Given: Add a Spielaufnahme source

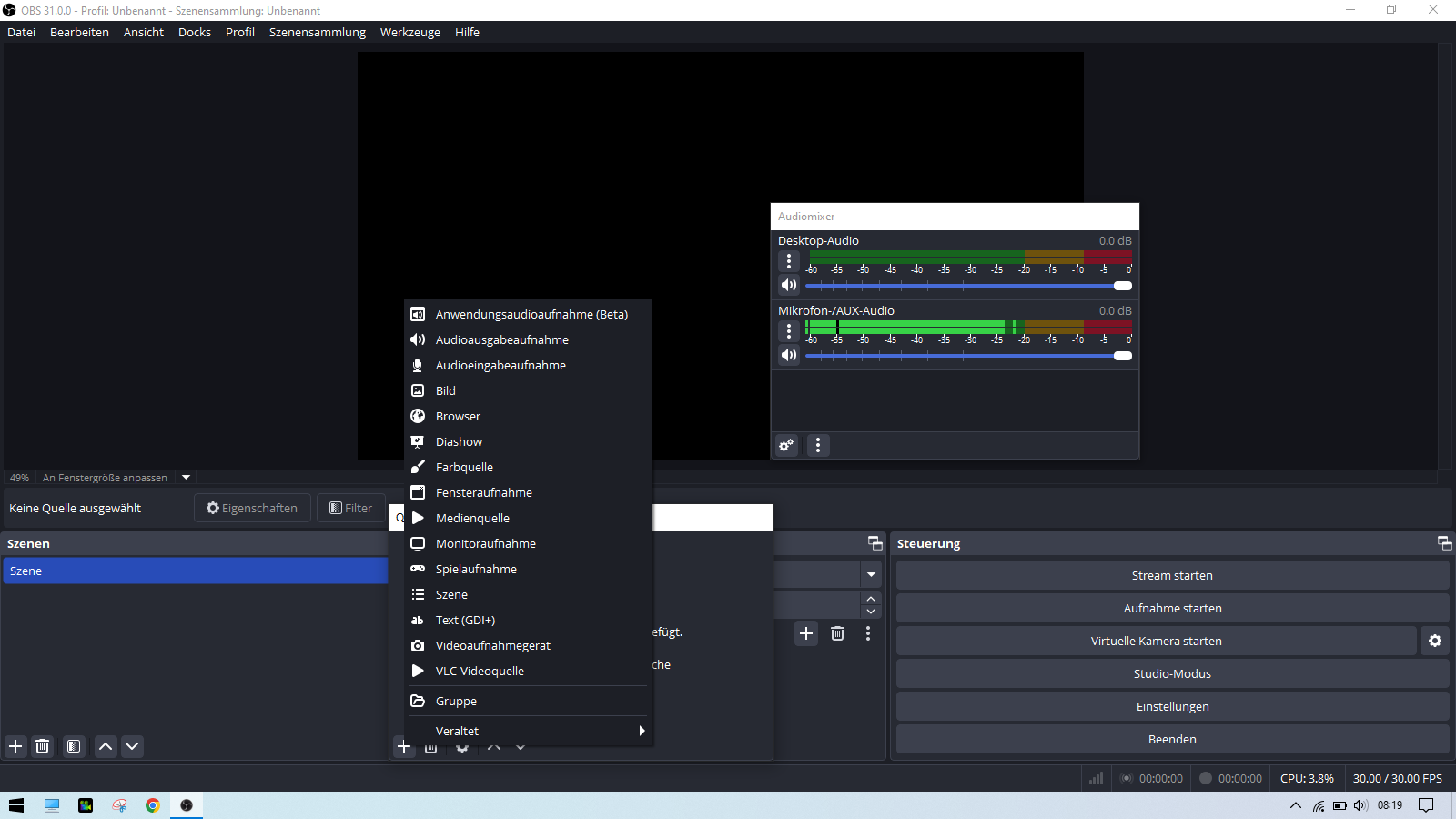Looking at the screenshot, I should click(x=528, y=569).
